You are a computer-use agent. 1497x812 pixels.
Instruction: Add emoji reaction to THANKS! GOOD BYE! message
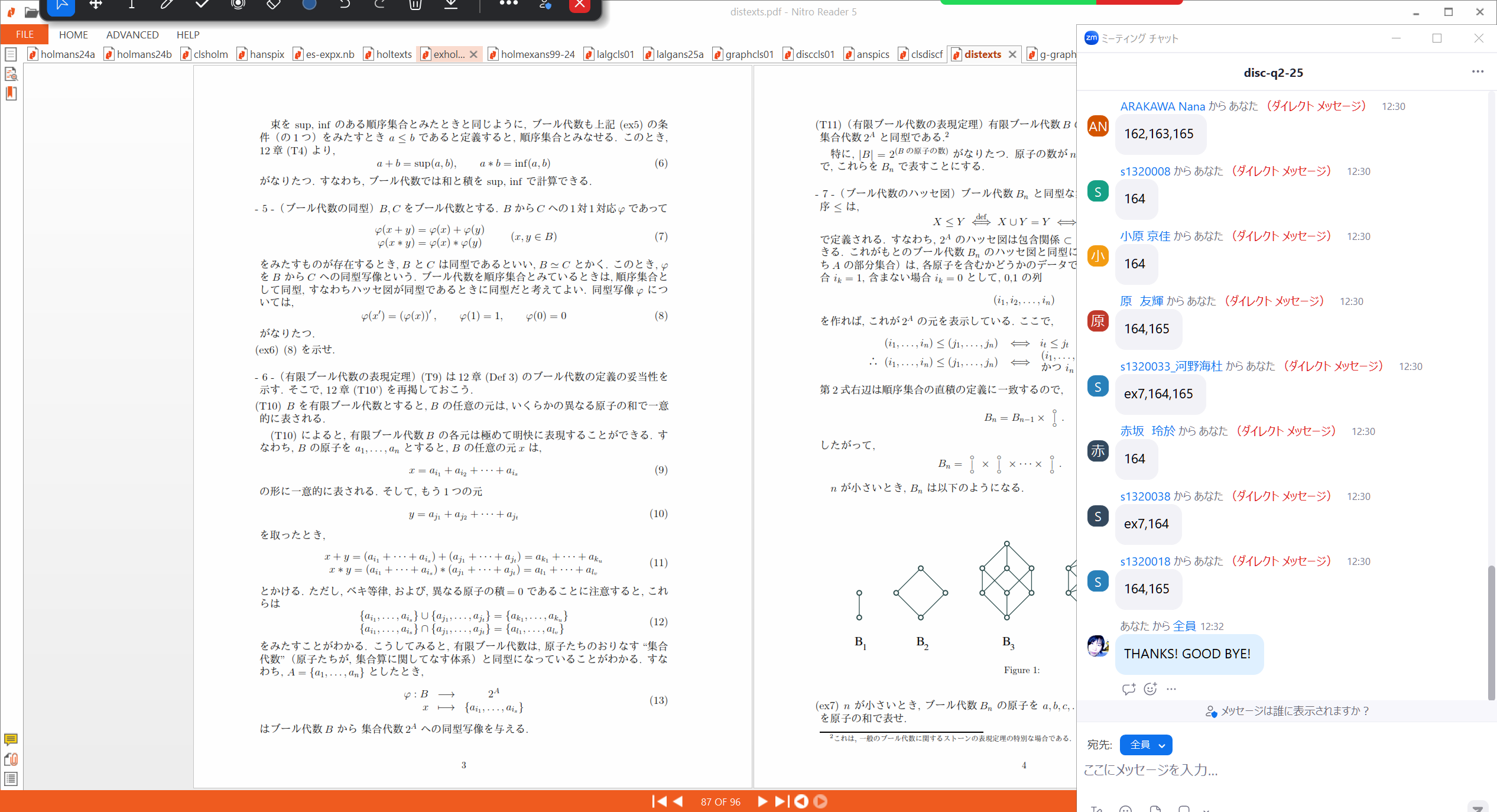coord(1150,689)
